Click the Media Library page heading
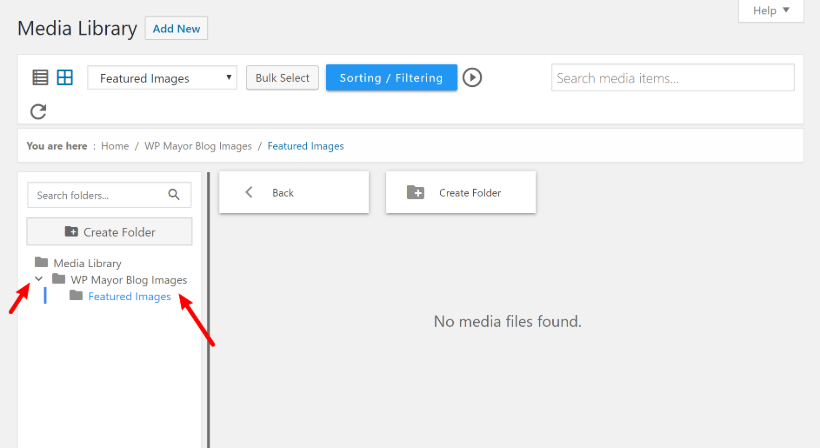The height and width of the screenshot is (448, 820). coord(77,28)
